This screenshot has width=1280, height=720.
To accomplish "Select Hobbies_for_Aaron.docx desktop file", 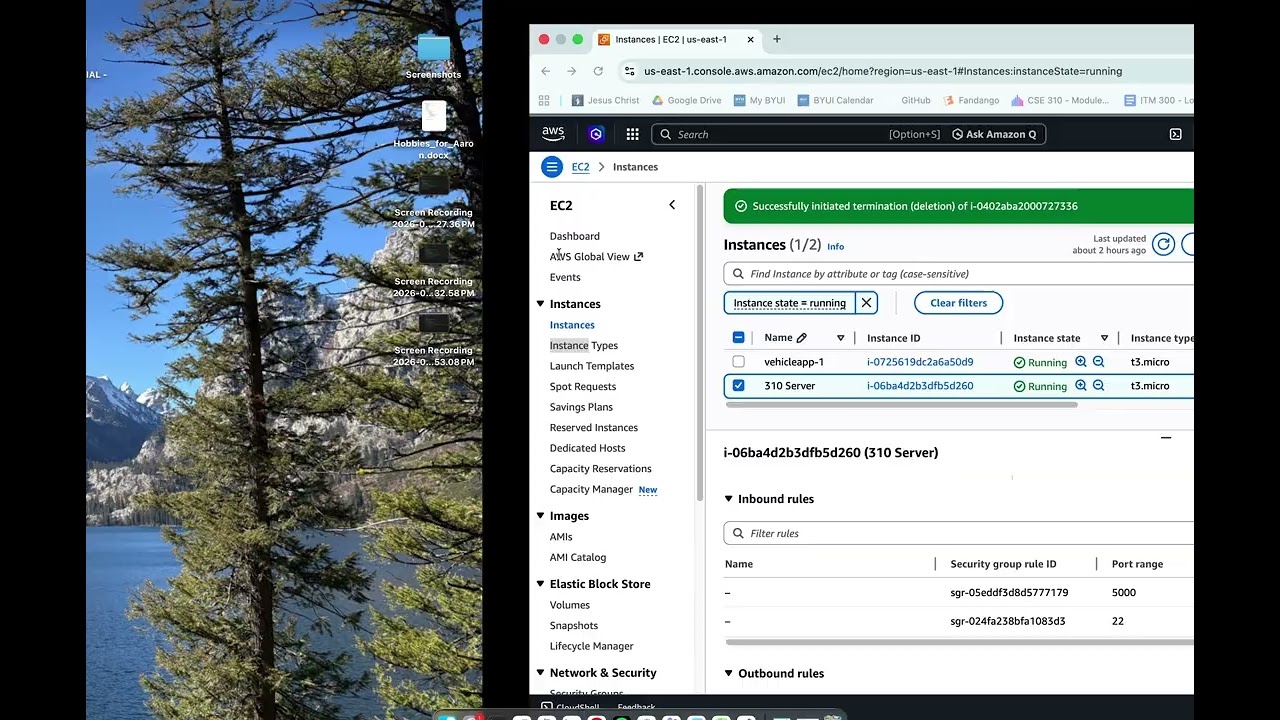I will point(433,130).
